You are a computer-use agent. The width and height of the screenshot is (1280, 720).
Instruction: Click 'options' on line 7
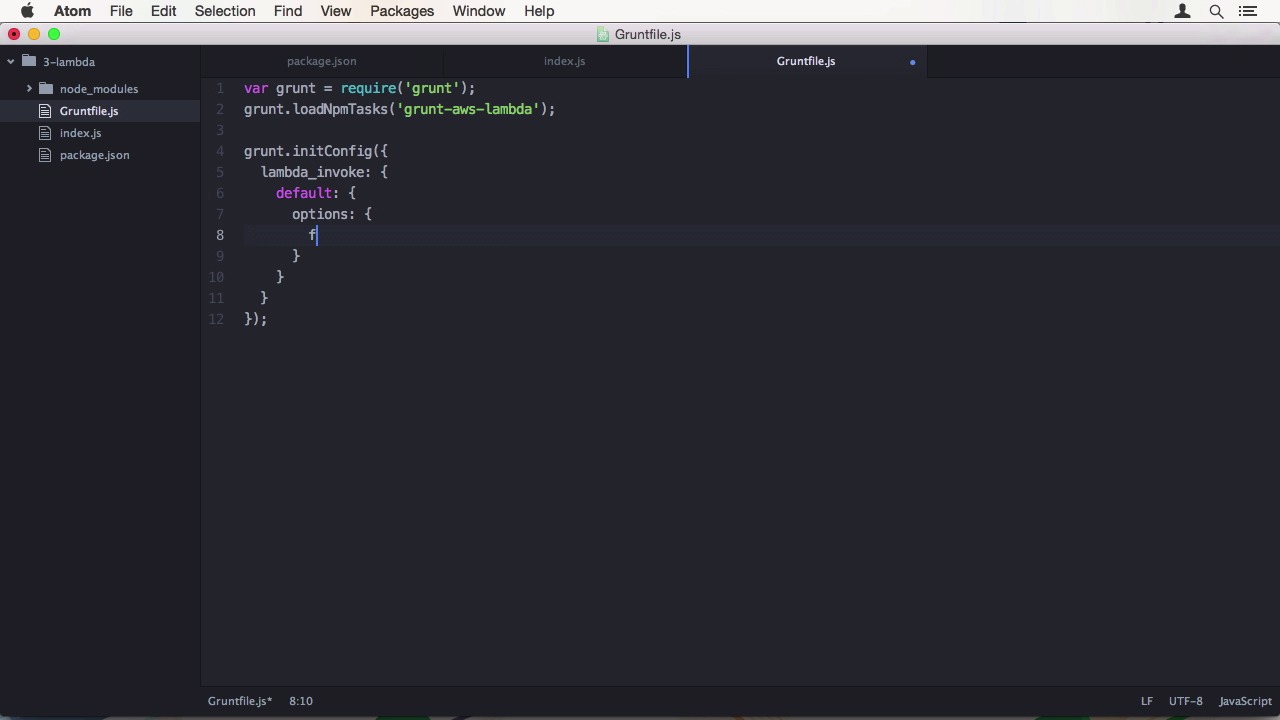click(x=320, y=214)
